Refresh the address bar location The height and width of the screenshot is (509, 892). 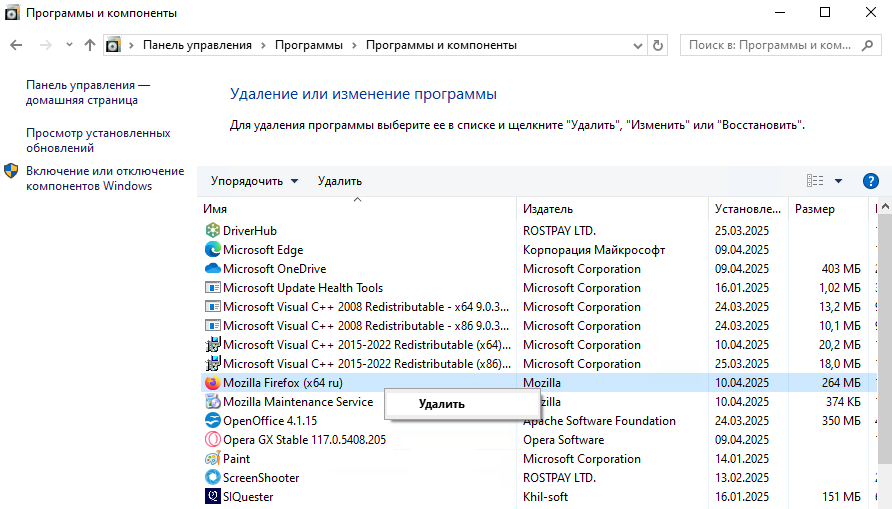pos(658,45)
